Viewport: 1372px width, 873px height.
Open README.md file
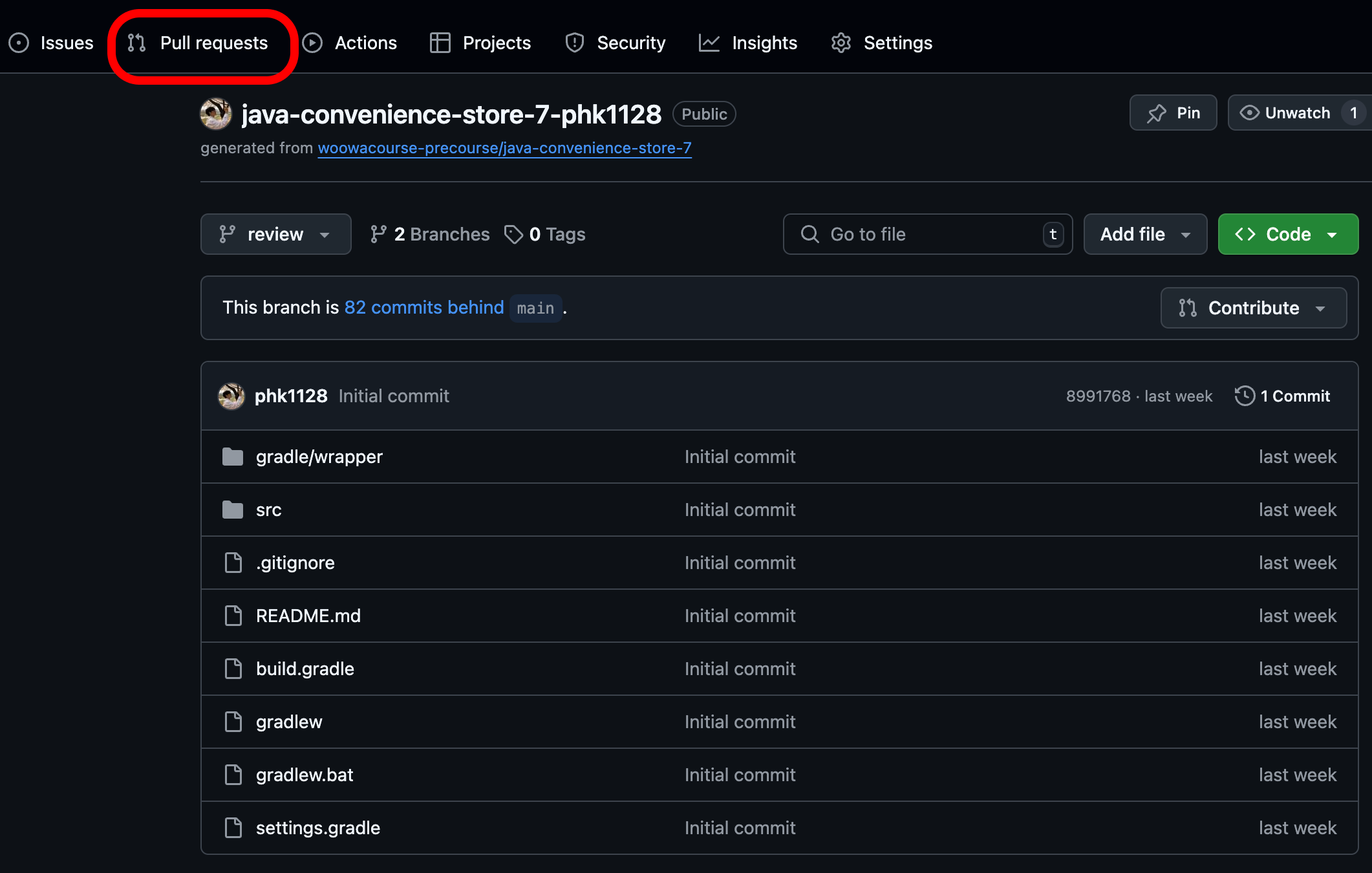tap(308, 616)
